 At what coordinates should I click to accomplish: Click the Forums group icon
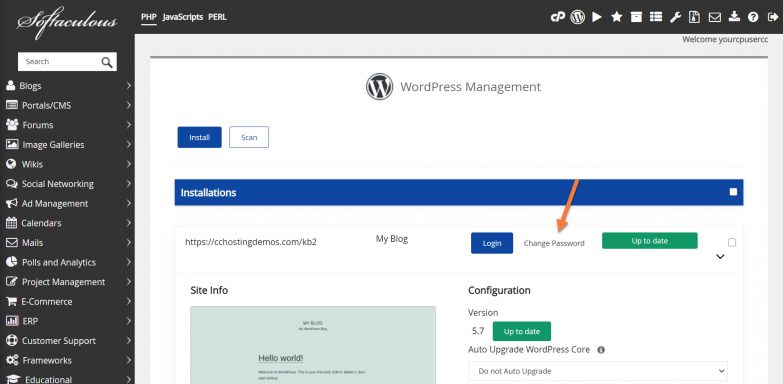coord(12,124)
